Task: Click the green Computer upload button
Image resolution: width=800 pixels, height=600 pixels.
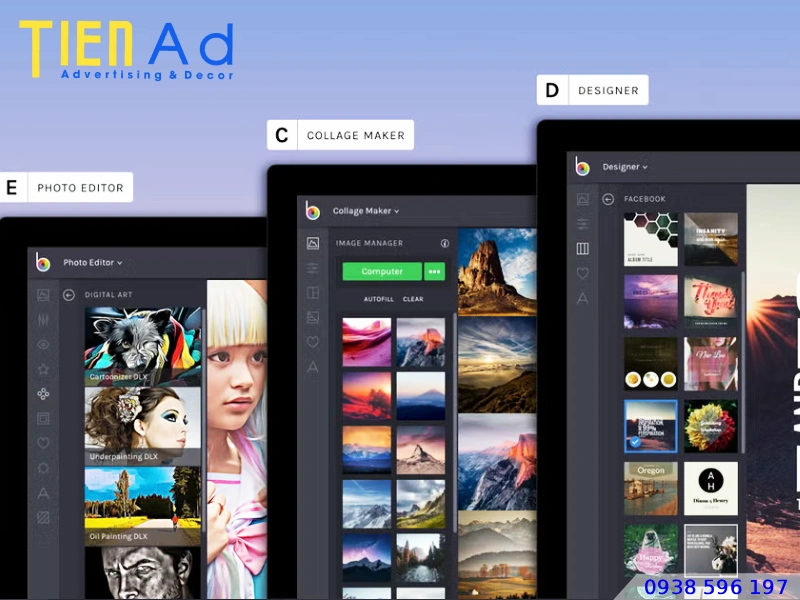Action: tap(382, 271)
